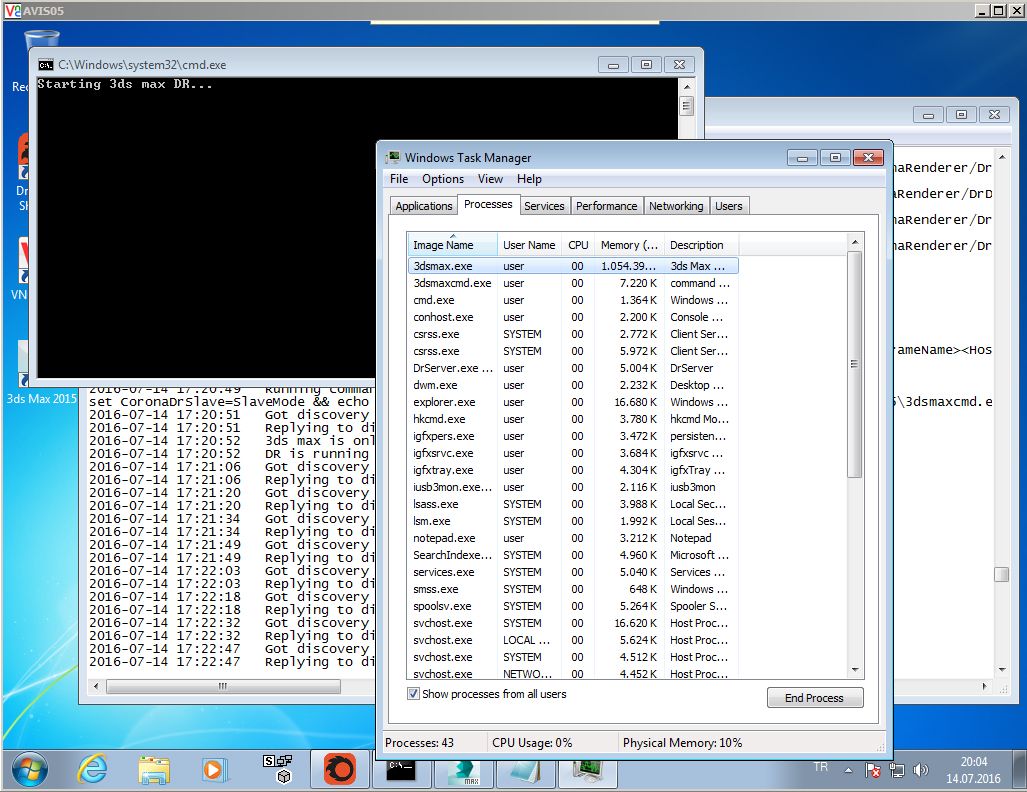Image resolution: width=1027 pixels, height=792 pixels.
Task: Select the notepad.exe process row
Action: click(x=573, y=538)
